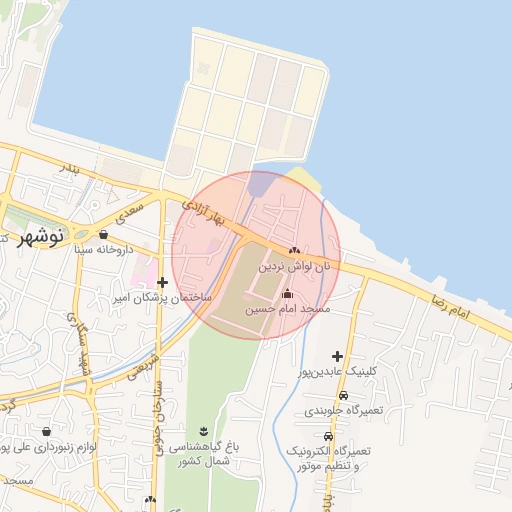Click the بندر road label
The height and width of the screenshot is (512, 512).
(70, 169)
